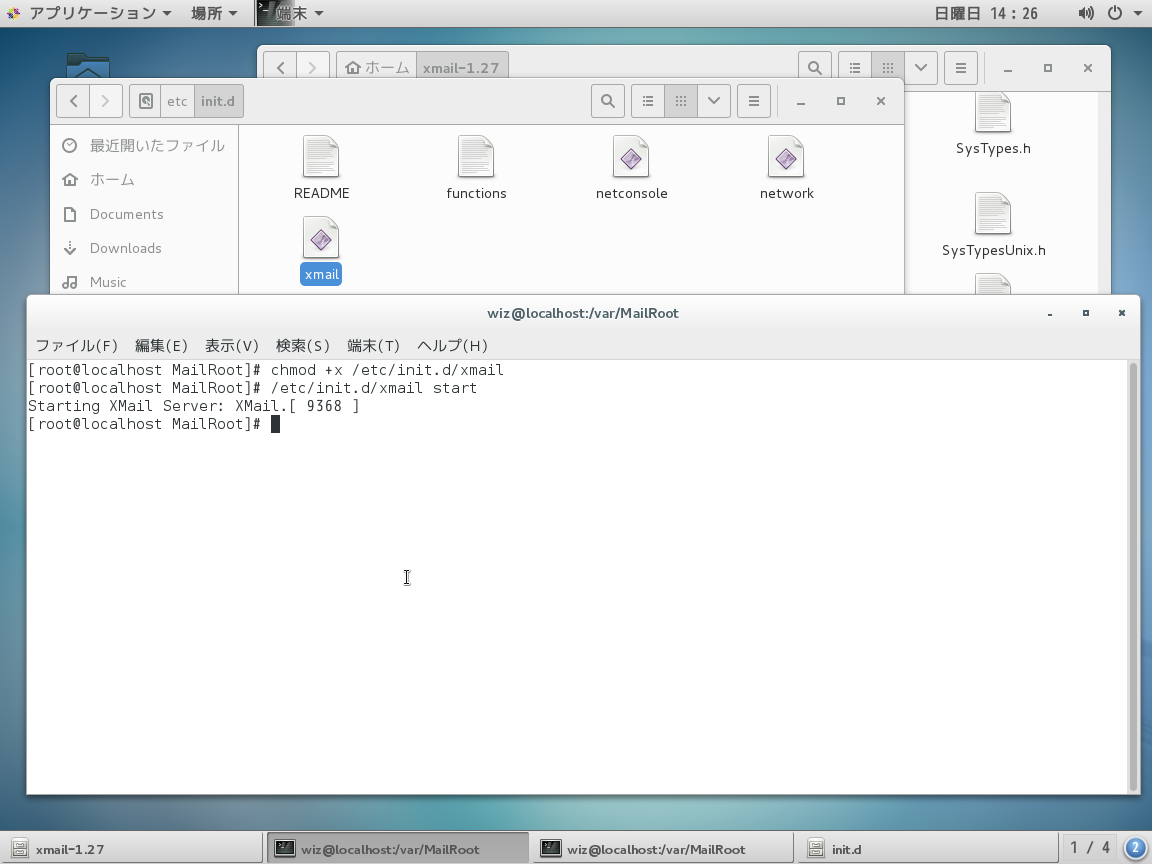Click the terminal vertical scrollbar
The width and height of the screenshot is (1152, 864).
click(x=1134, y=576)
